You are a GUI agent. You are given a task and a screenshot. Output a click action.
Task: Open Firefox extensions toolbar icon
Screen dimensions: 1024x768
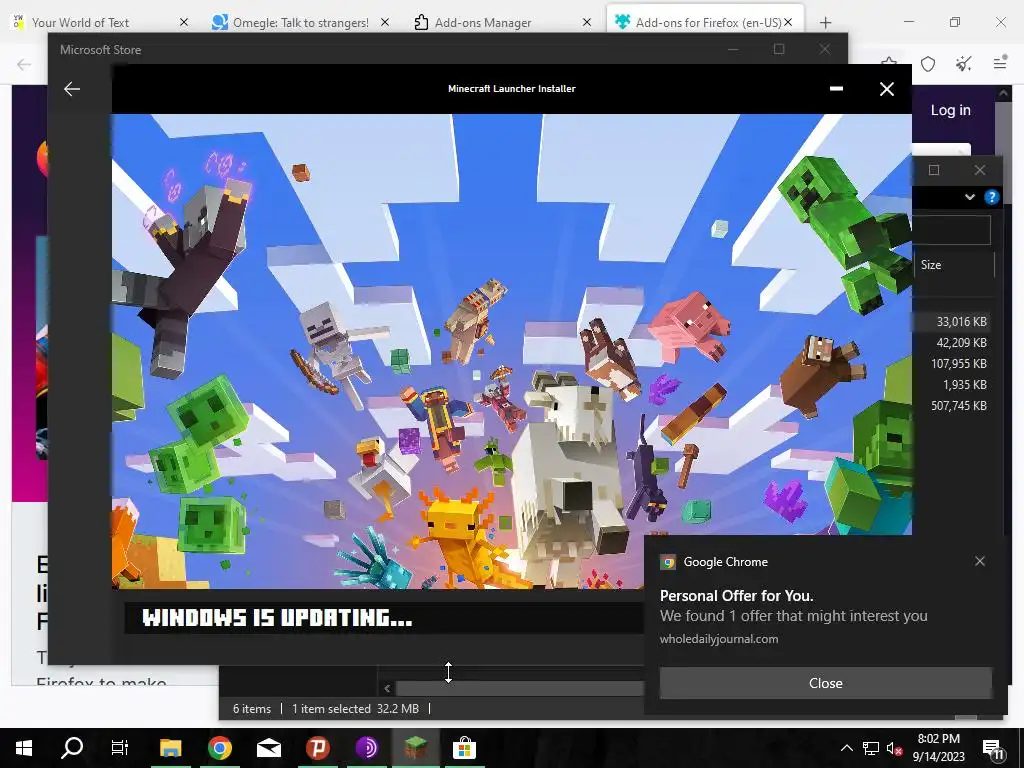963,64
